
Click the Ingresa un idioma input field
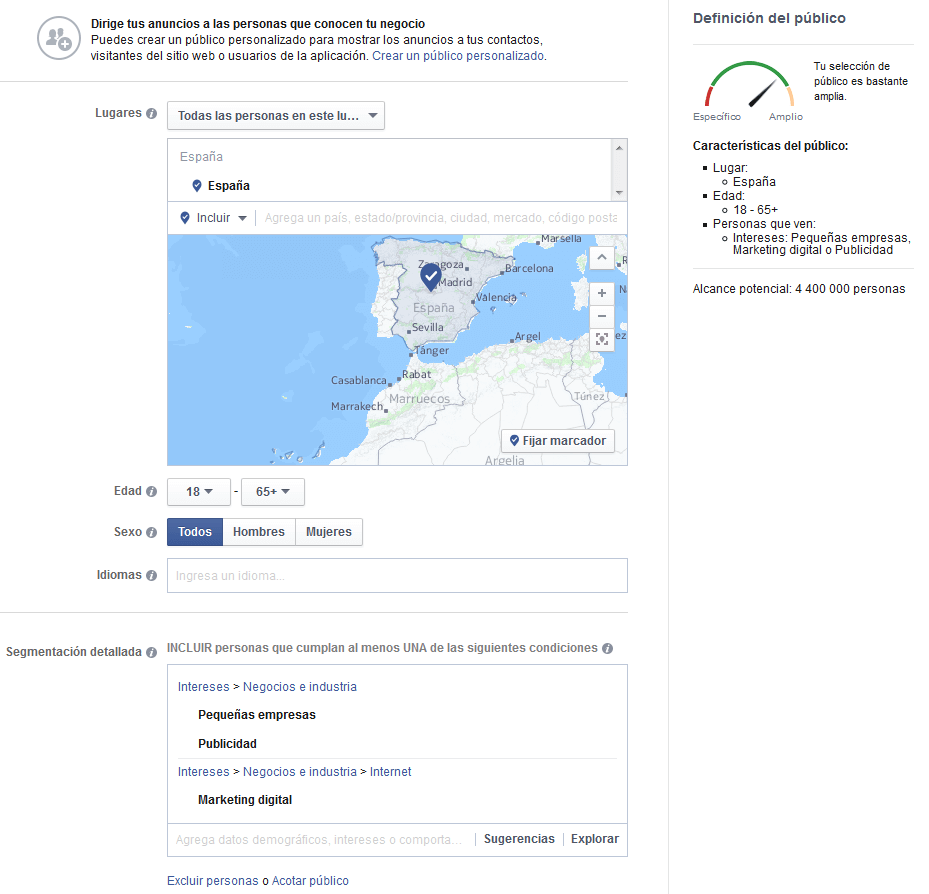coord(397,575)
